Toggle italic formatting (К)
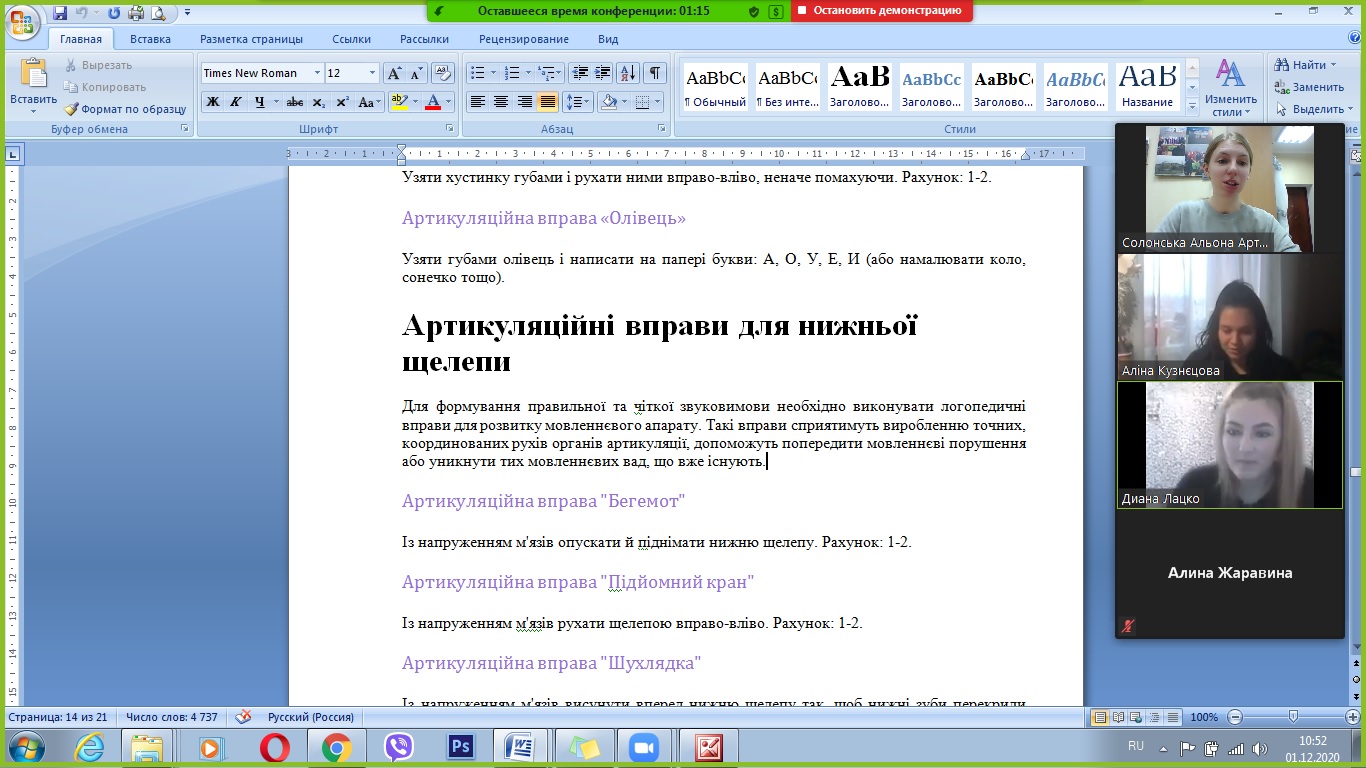The image size is (1366, 768). (236, 102)
